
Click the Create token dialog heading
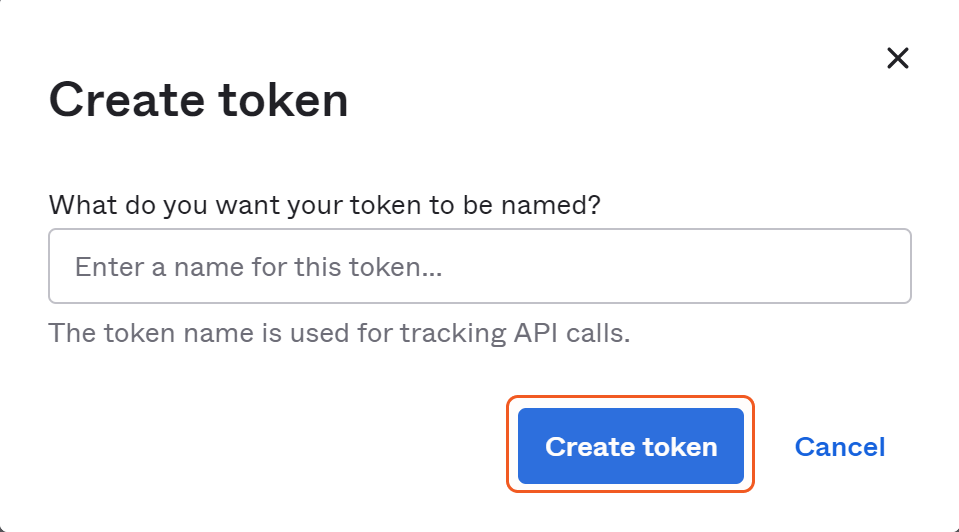[199, 100]
